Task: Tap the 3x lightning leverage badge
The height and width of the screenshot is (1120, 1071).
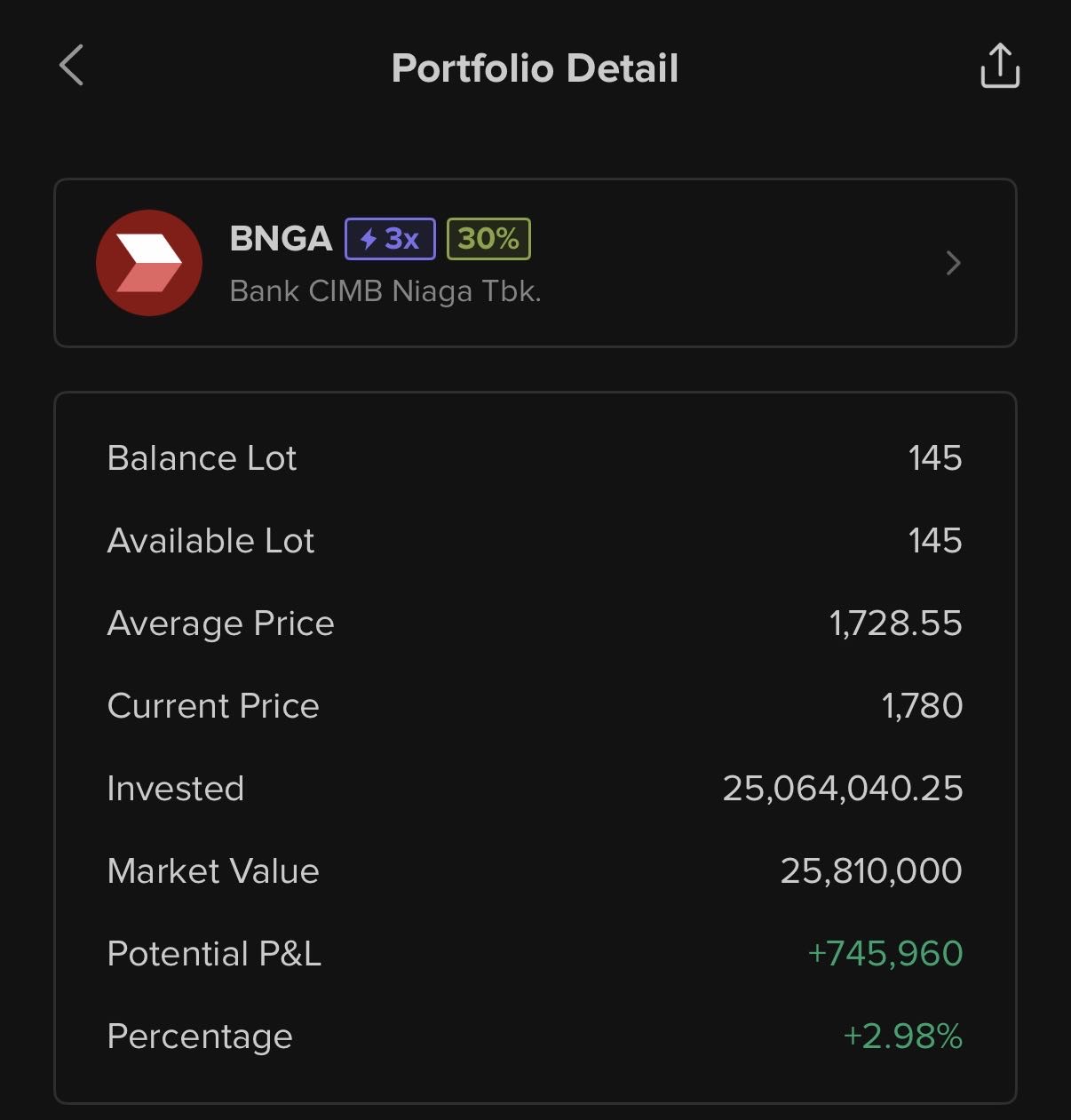Action: [x=390, y=239]
